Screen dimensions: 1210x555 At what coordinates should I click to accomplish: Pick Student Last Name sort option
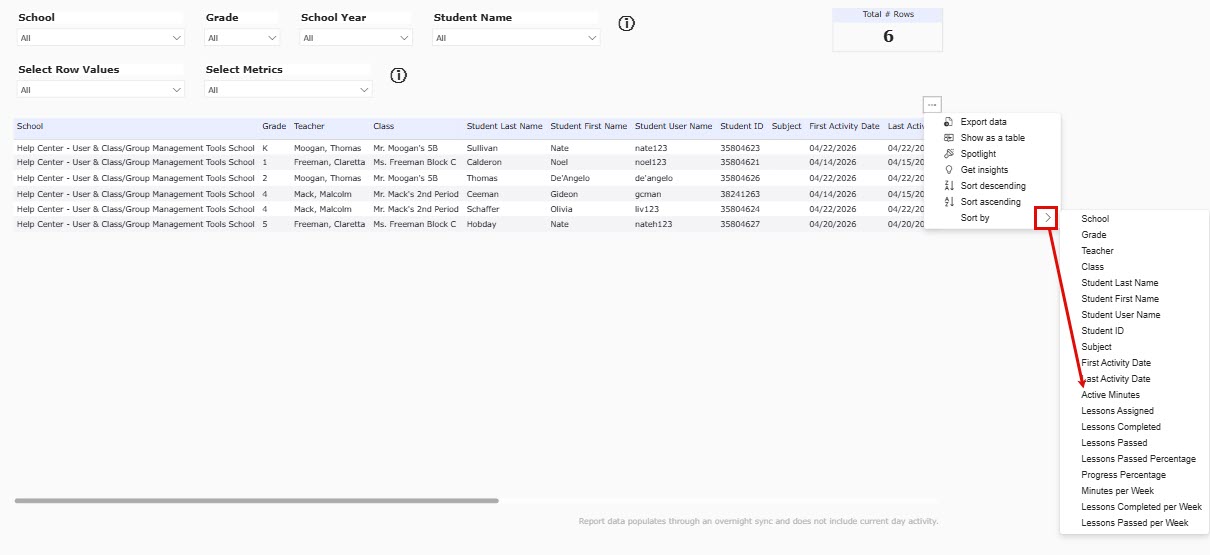click(x=1119, y=283)
